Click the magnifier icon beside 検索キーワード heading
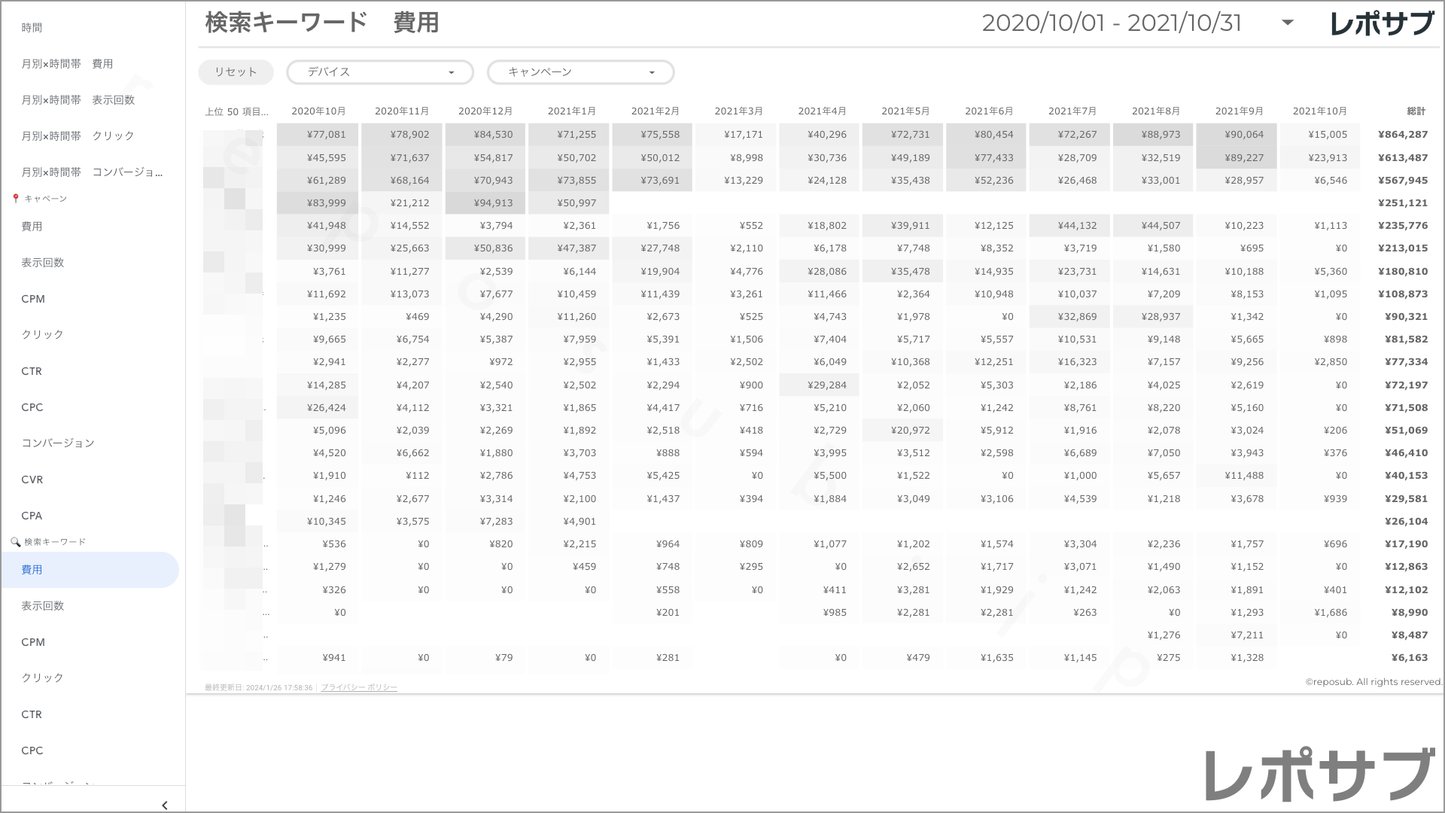The image size is (1445, 813). pyautogui.click(x=15, y=542)
